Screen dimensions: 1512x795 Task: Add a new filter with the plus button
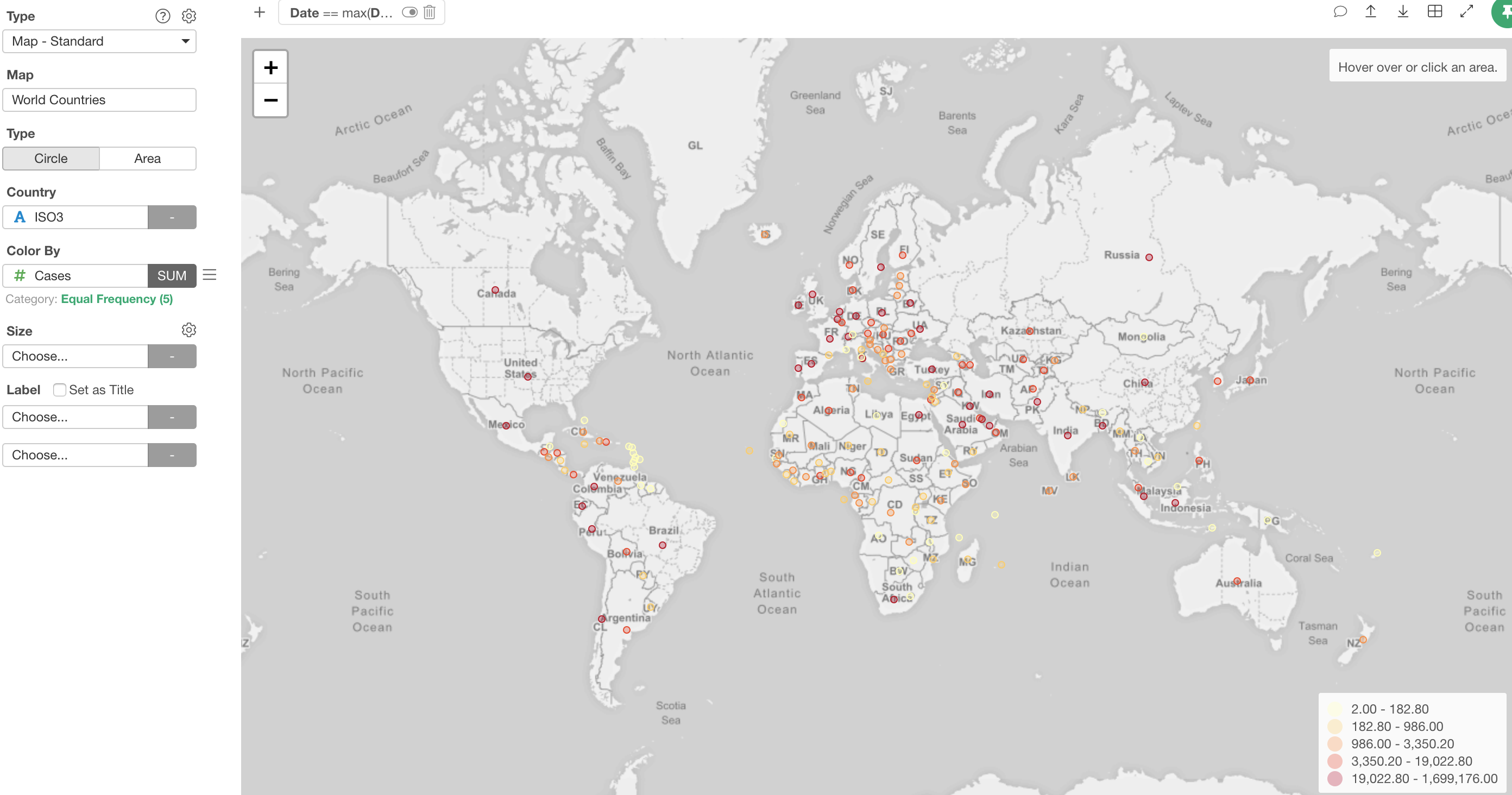point(259,12)
